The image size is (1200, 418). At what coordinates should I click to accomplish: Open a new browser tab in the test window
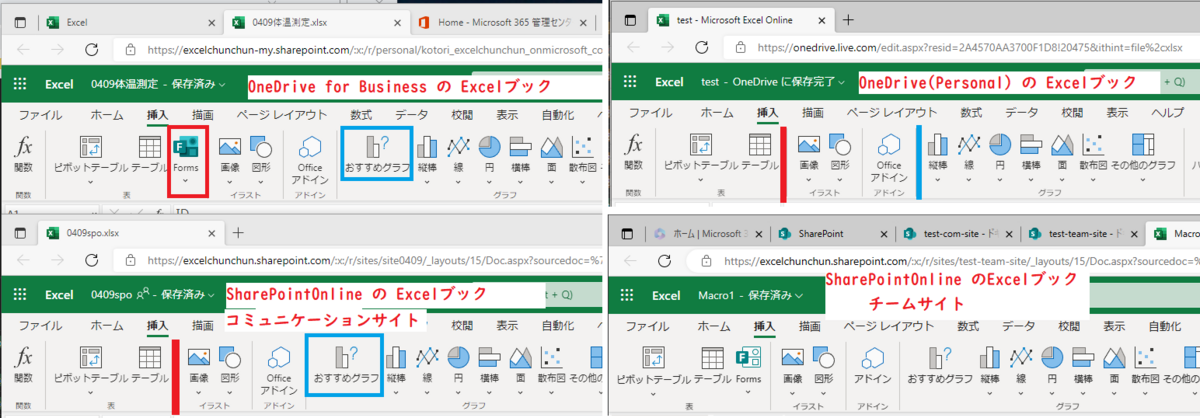point(848,19)
